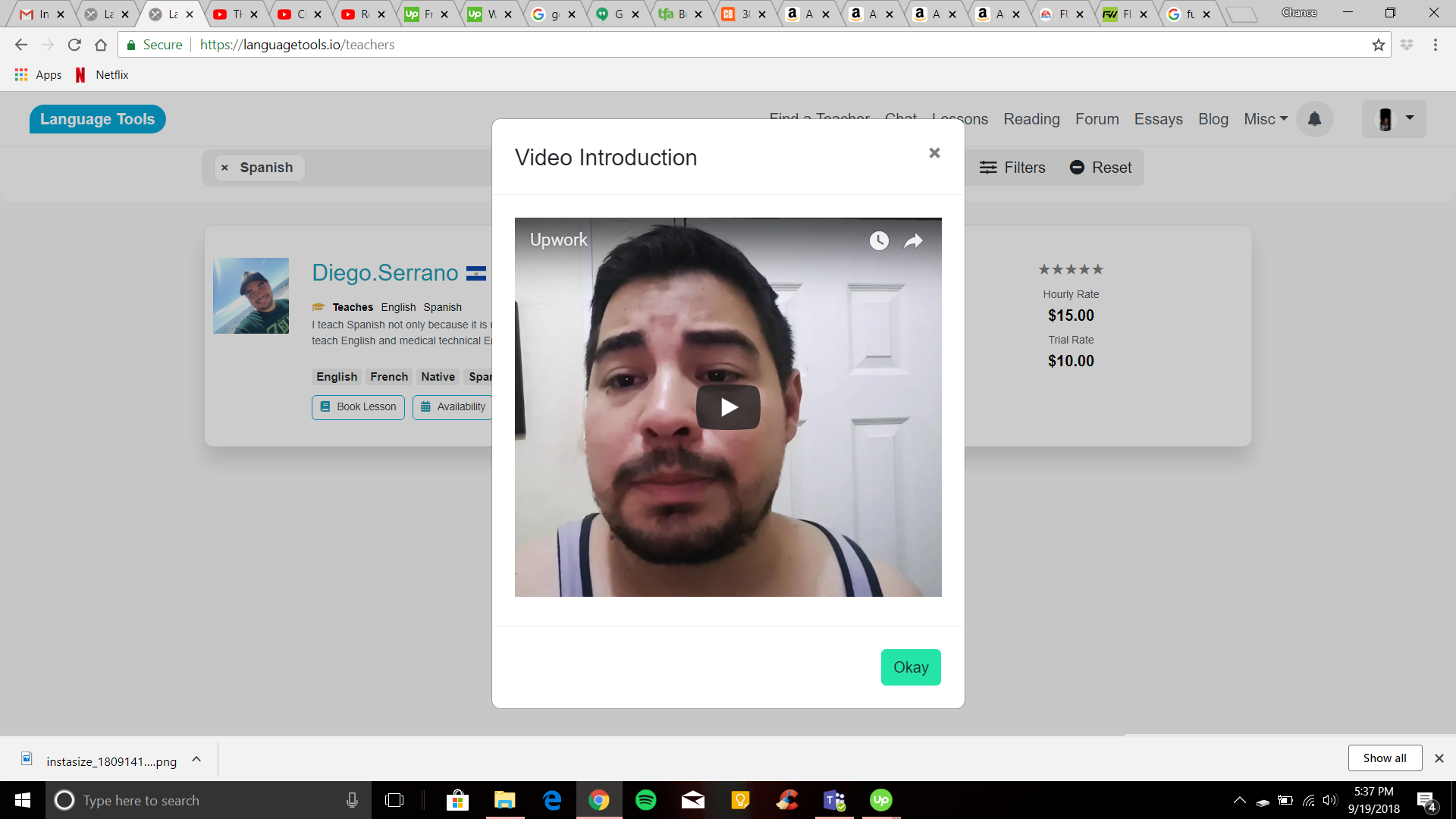The width and height of the screenshot is (1456, 819).
Task: Open the notifications bell
Action: (1314, 119)
